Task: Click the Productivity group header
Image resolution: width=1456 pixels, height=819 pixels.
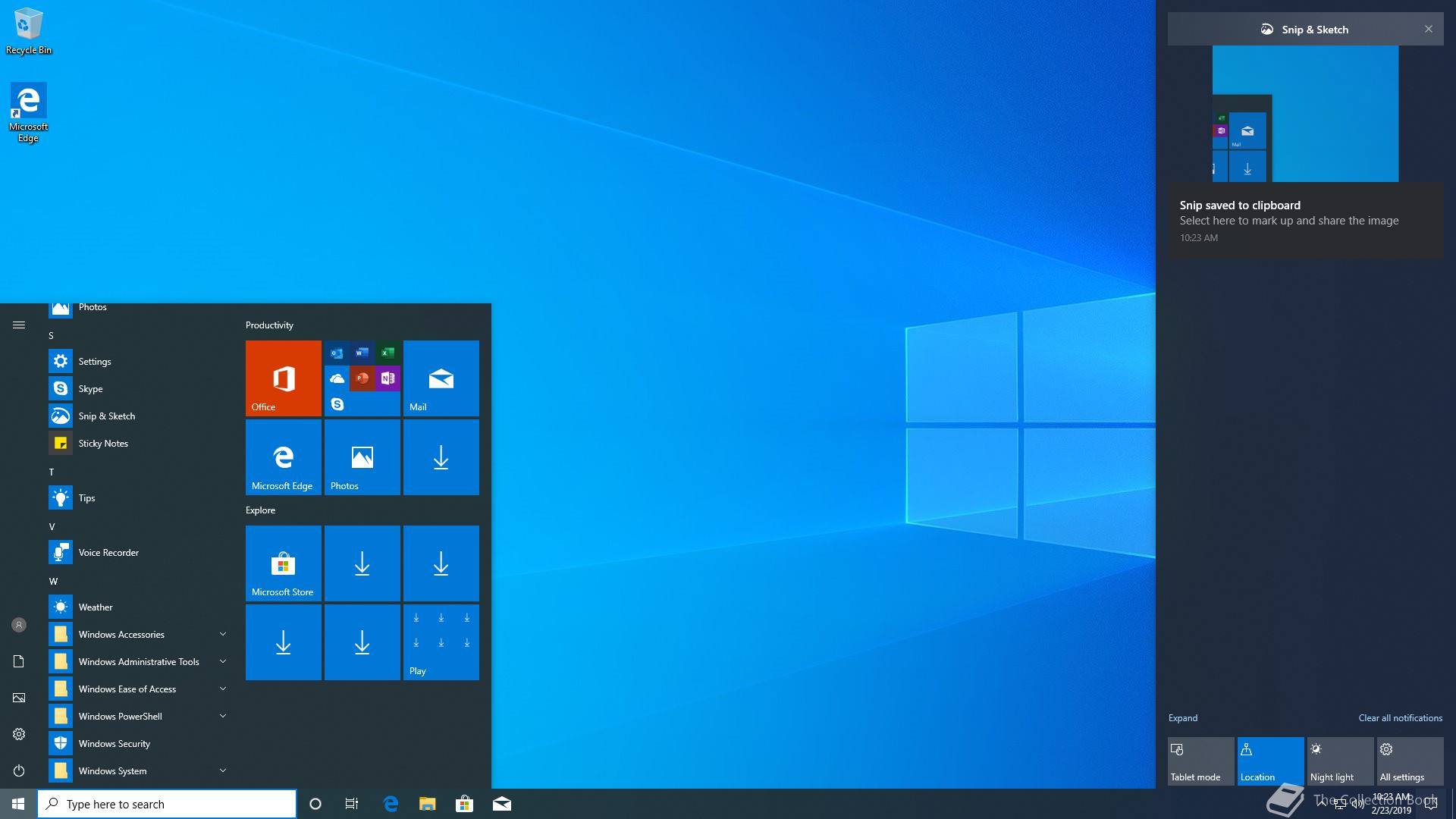Action: point(269,325)
